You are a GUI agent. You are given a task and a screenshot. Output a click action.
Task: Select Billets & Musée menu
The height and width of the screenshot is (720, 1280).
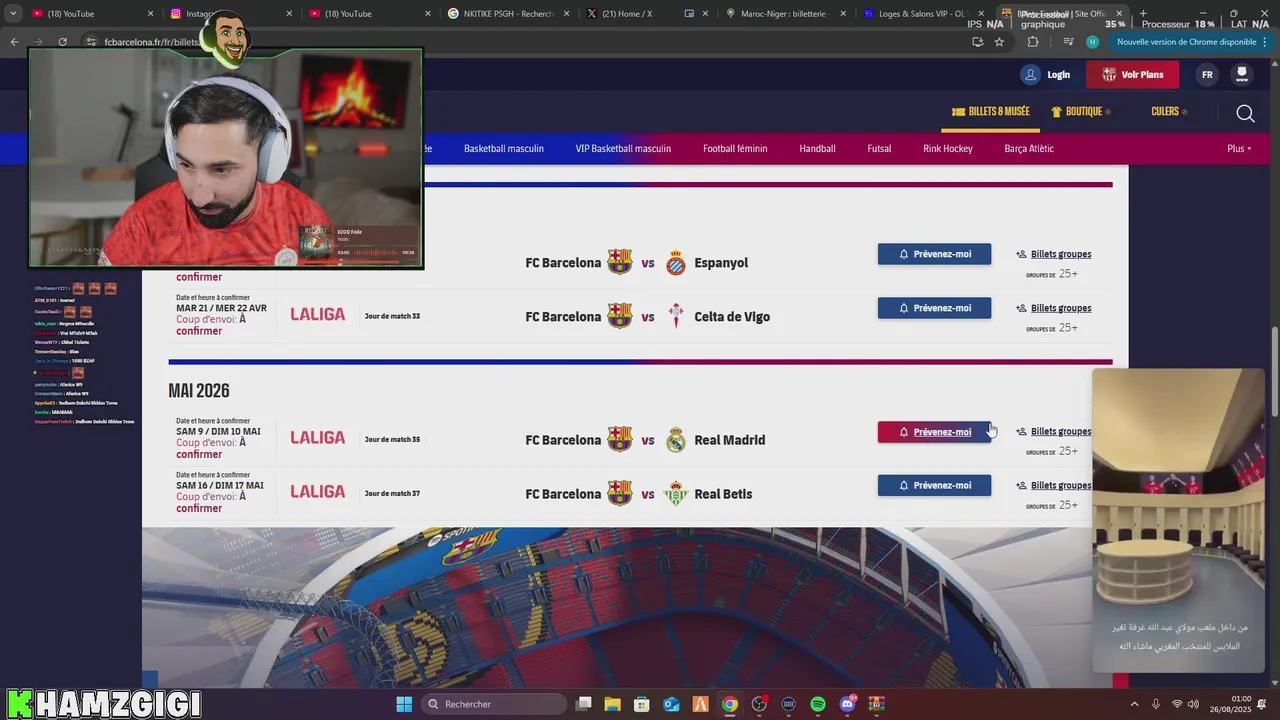(x=990, y=111)
